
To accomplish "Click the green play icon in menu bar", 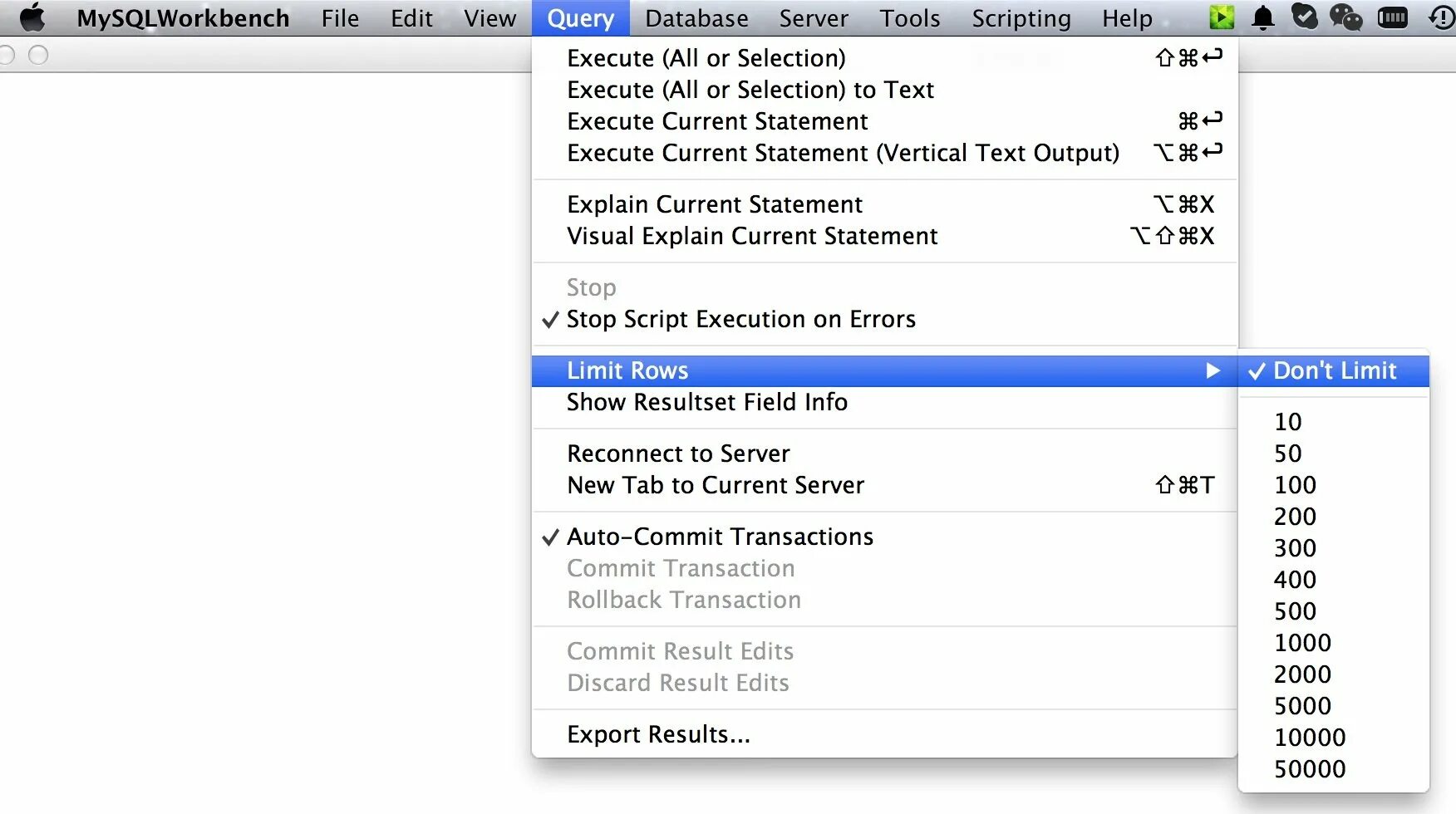I will 1221,17.
